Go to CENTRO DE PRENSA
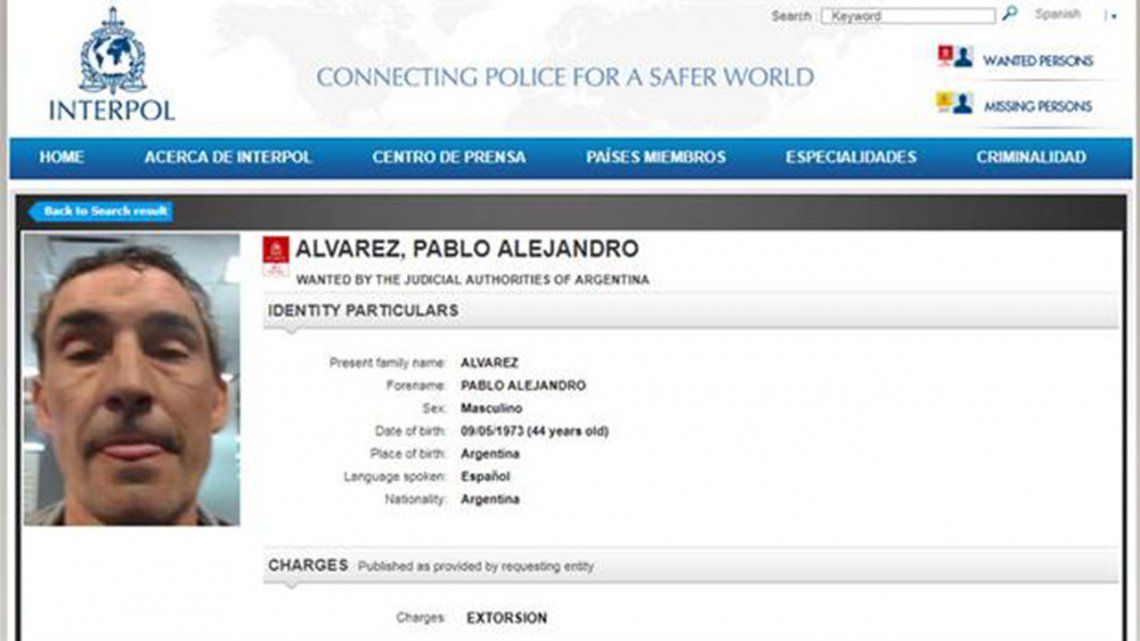The width and height of the screenshot is (1140, 641). click(x=449, y=157)
